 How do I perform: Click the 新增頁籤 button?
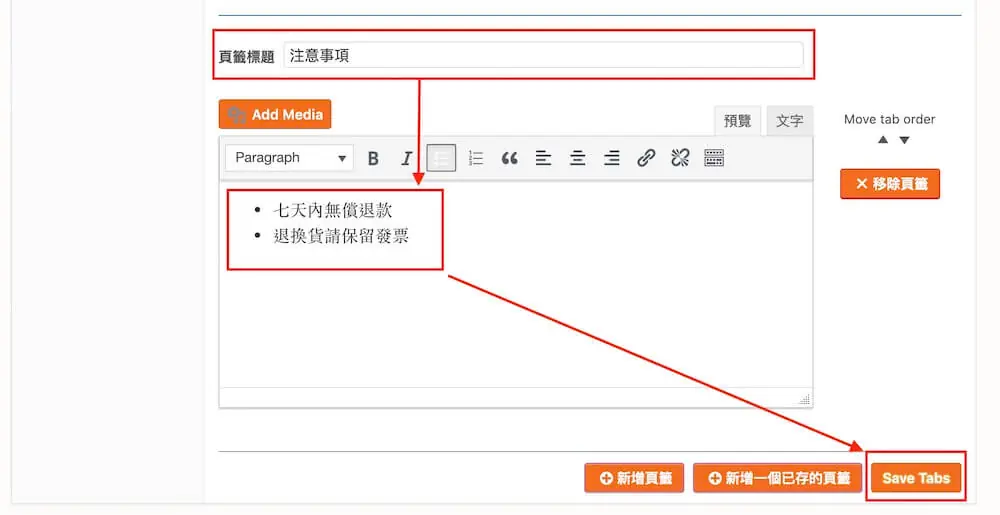coord(634,478)
